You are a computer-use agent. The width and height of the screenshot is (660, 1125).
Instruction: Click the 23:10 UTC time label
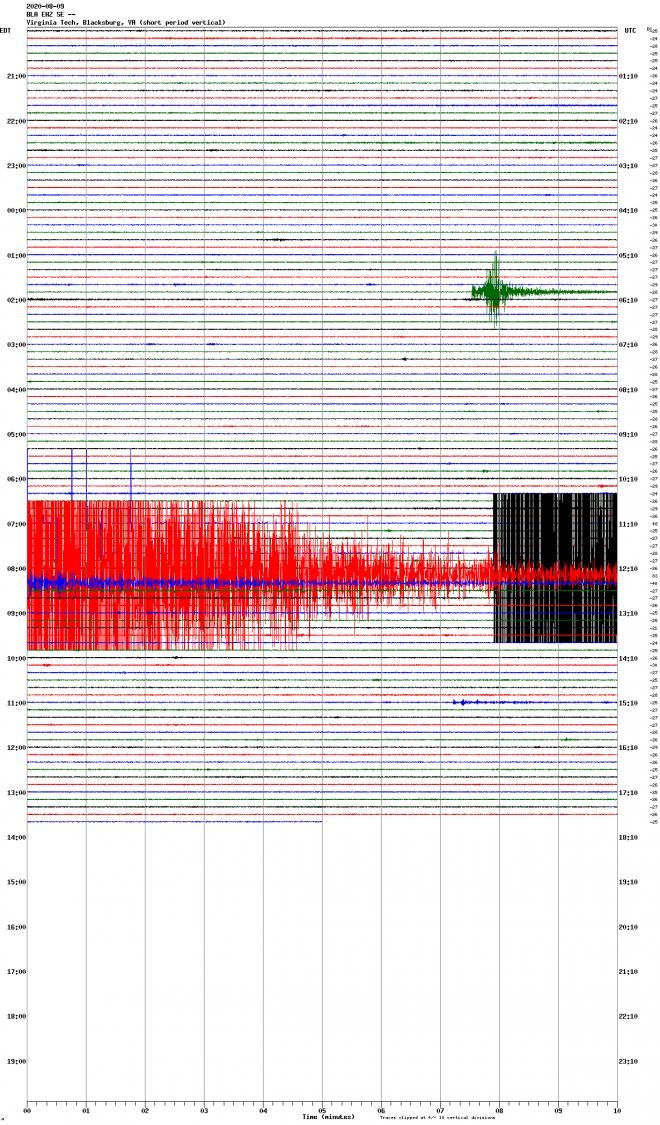629,1061
